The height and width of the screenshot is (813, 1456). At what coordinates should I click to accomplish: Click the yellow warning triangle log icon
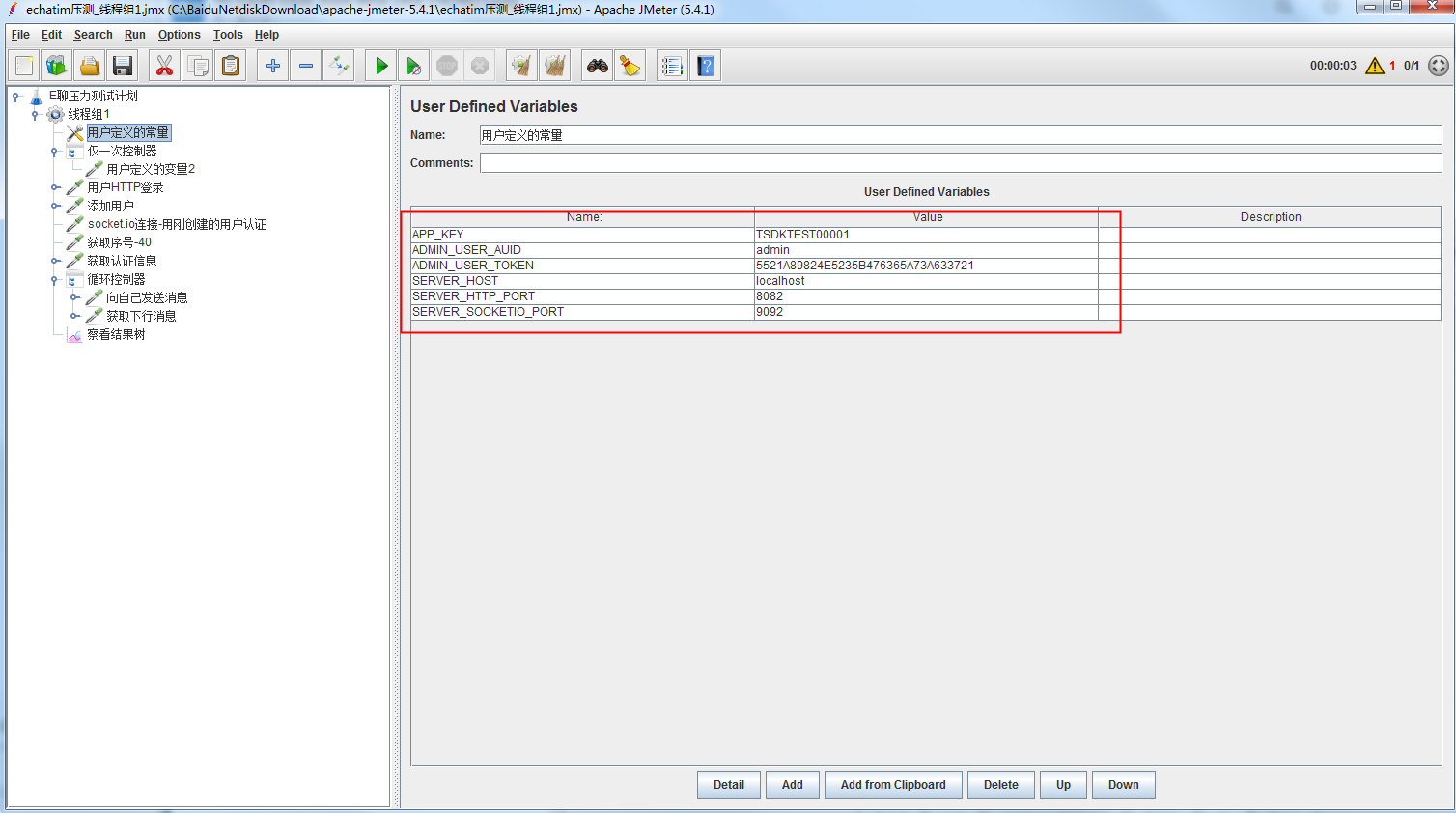pos(1375,66)
